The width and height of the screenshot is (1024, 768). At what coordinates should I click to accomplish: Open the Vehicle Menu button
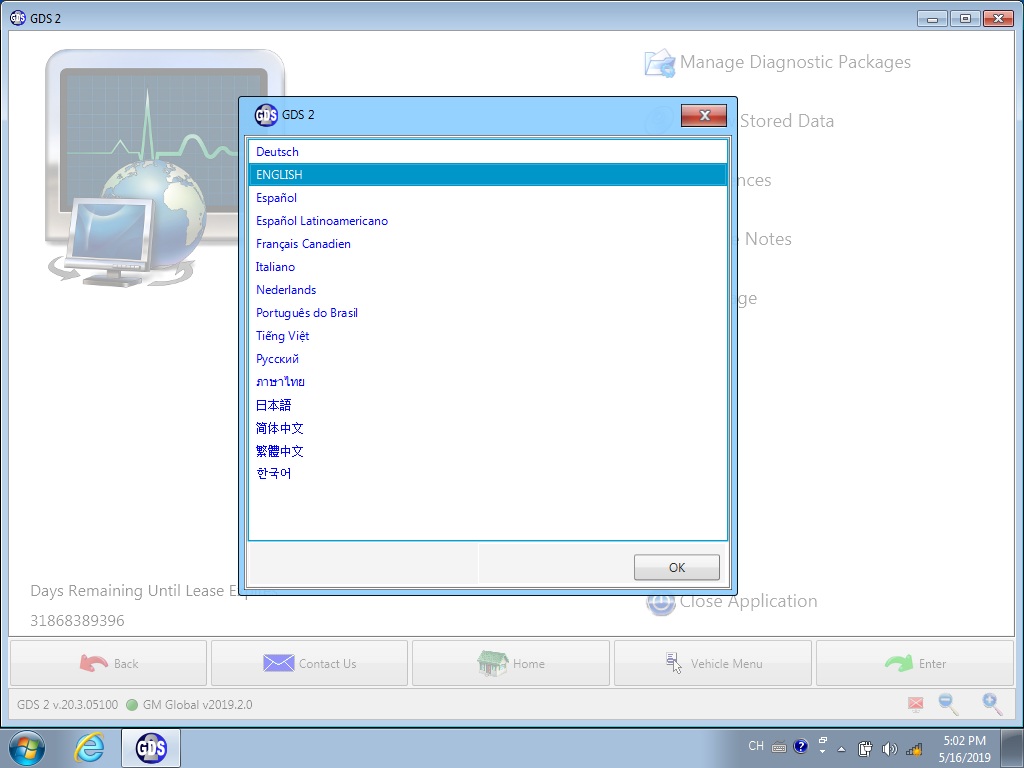click(x=713, y=664)
